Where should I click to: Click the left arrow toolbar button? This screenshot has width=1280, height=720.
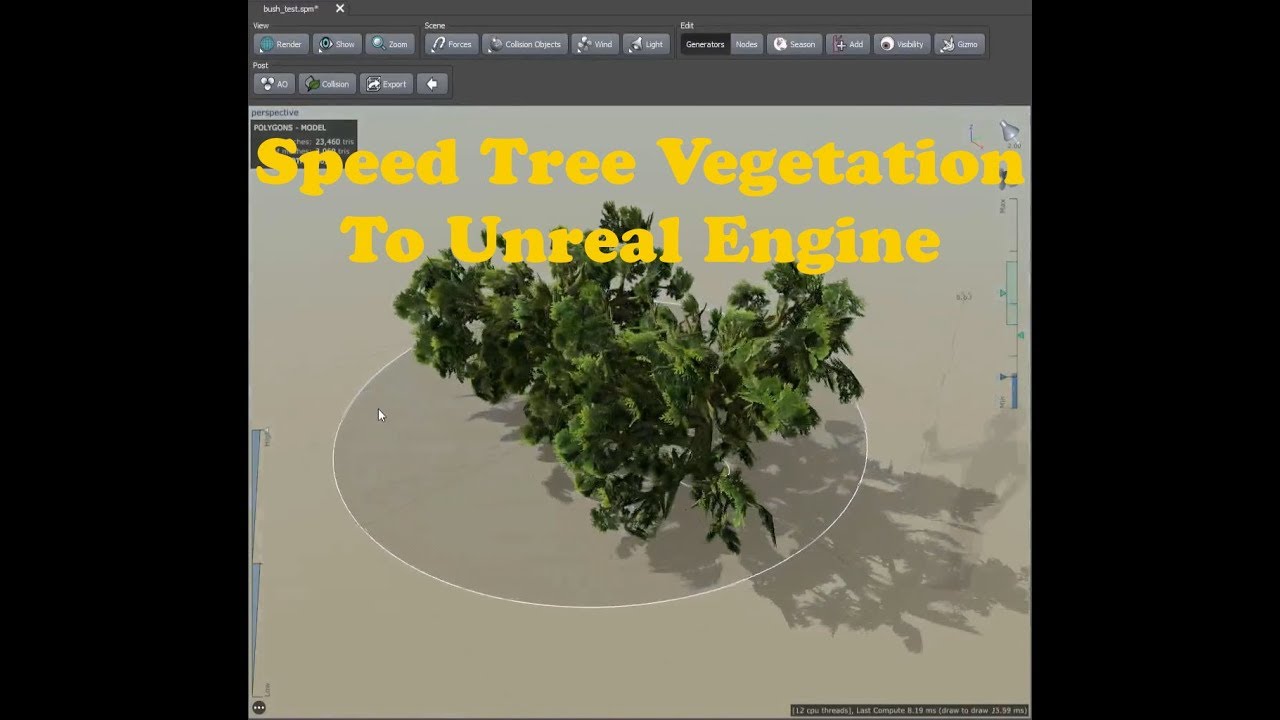point(432,84)
